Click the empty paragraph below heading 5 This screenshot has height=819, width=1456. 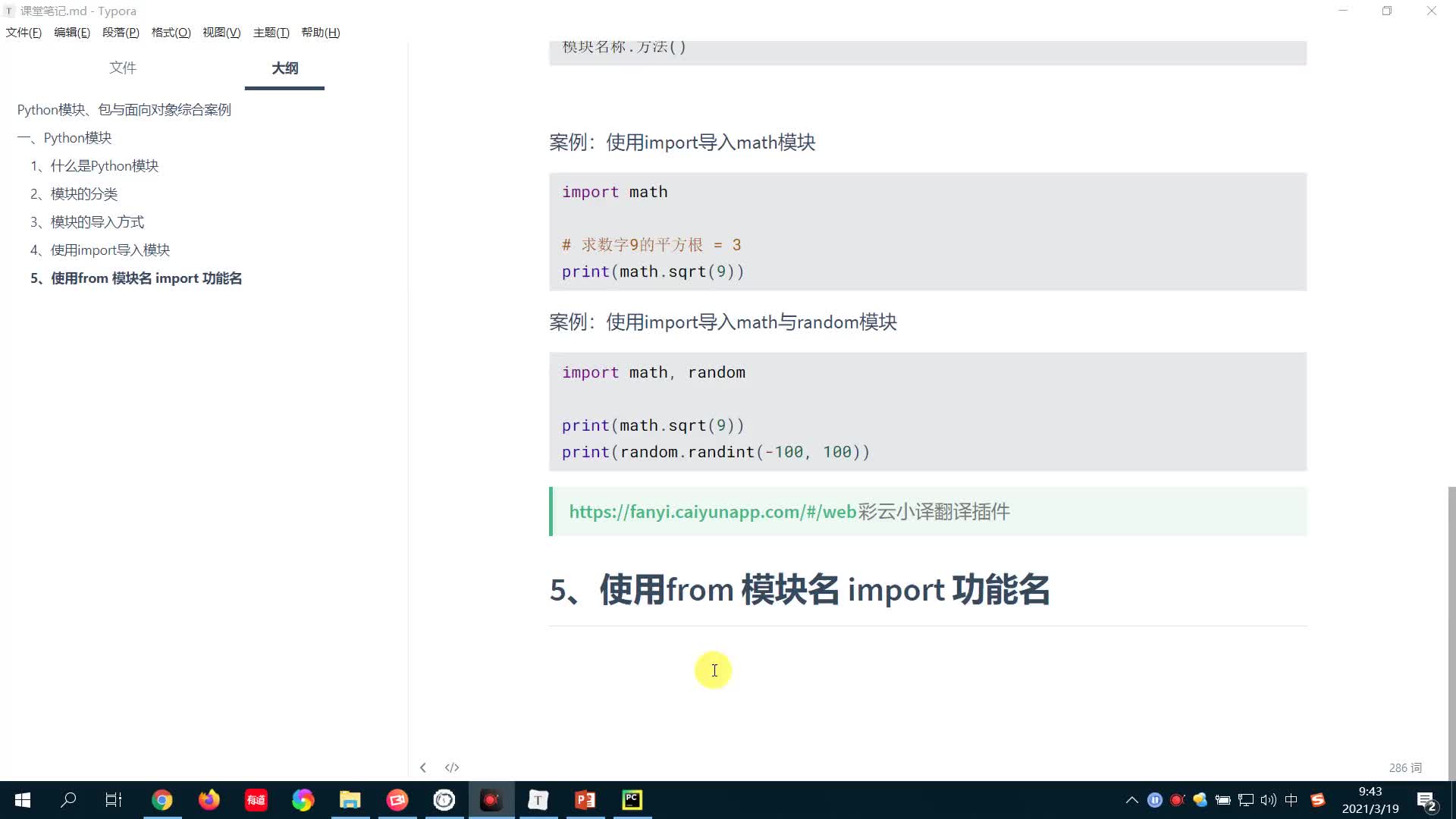pyautogui.click(x=928, y=670)
